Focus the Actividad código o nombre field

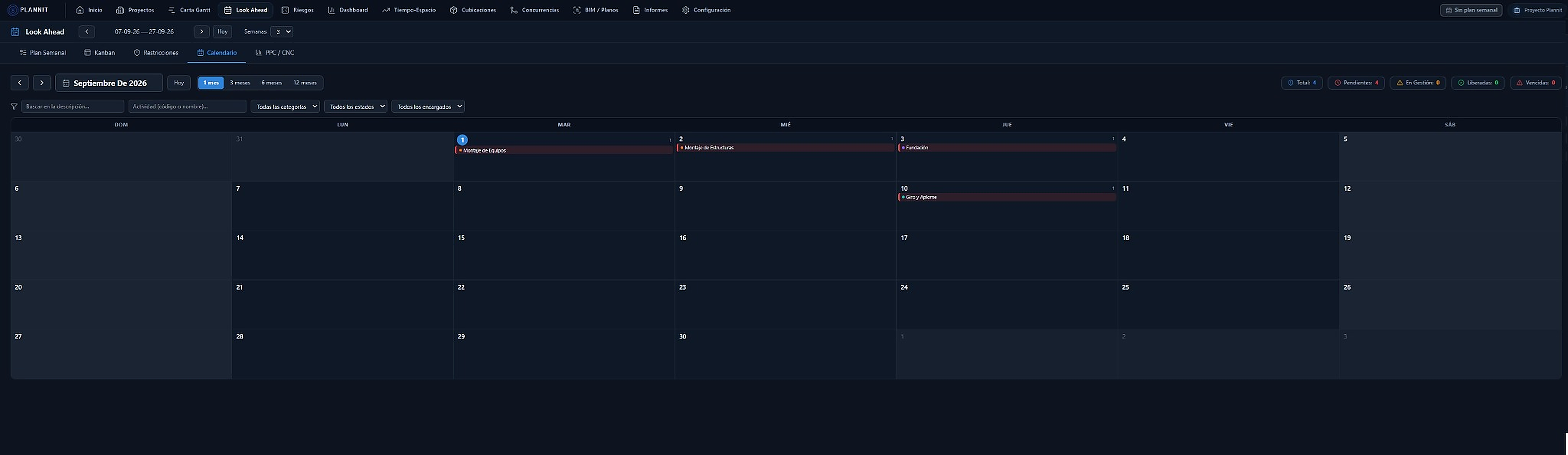tap(188, 106)
